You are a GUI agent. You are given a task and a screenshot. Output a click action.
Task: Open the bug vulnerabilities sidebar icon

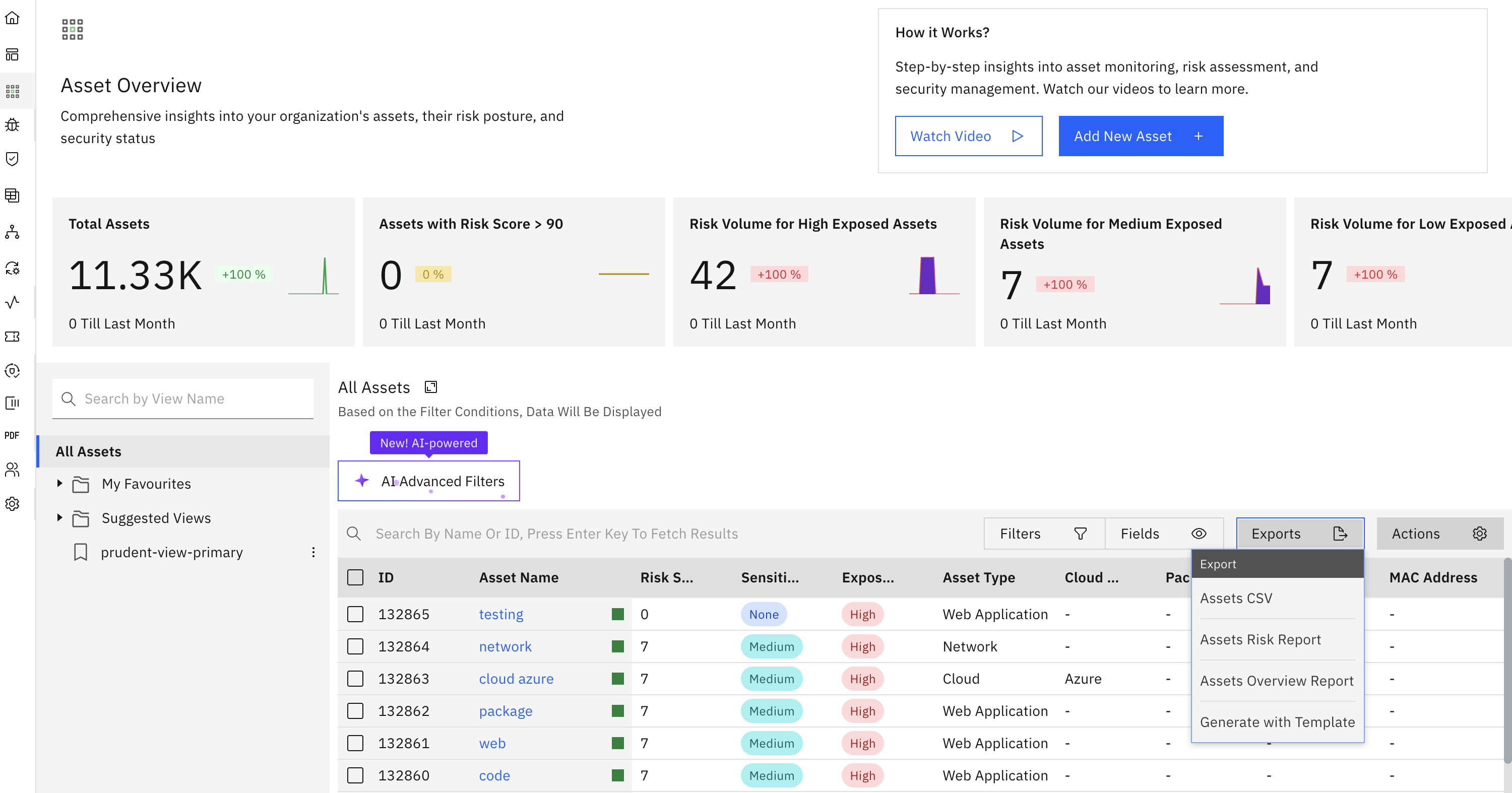click(12, 125)
